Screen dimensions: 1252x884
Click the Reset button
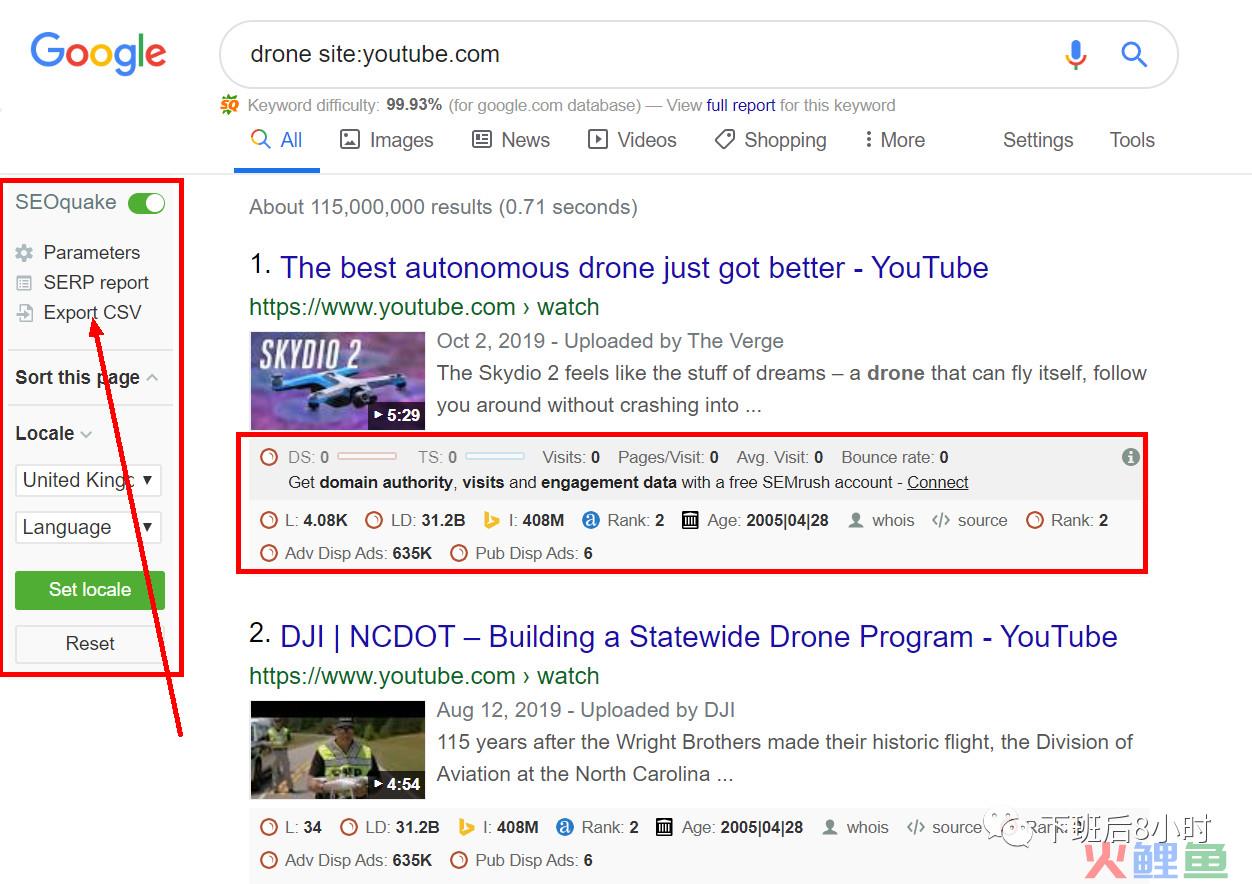90,644
